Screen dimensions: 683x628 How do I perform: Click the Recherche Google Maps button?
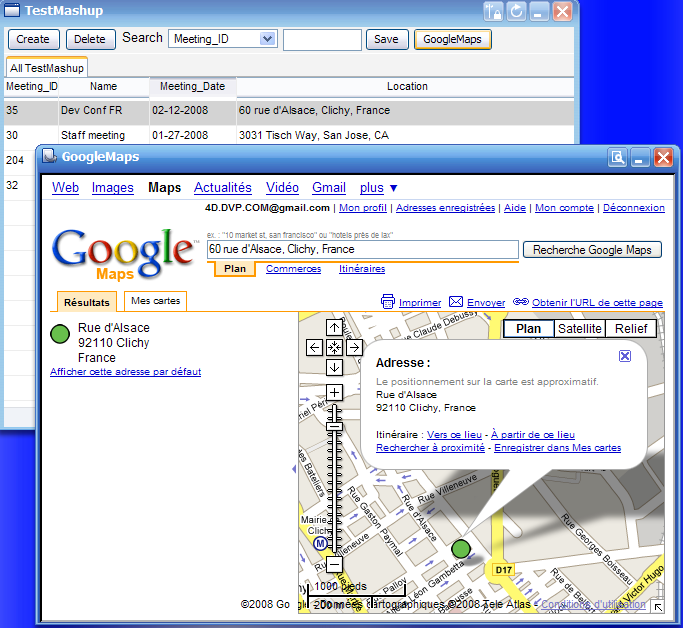pyautogui.click(x=592, y=250)
